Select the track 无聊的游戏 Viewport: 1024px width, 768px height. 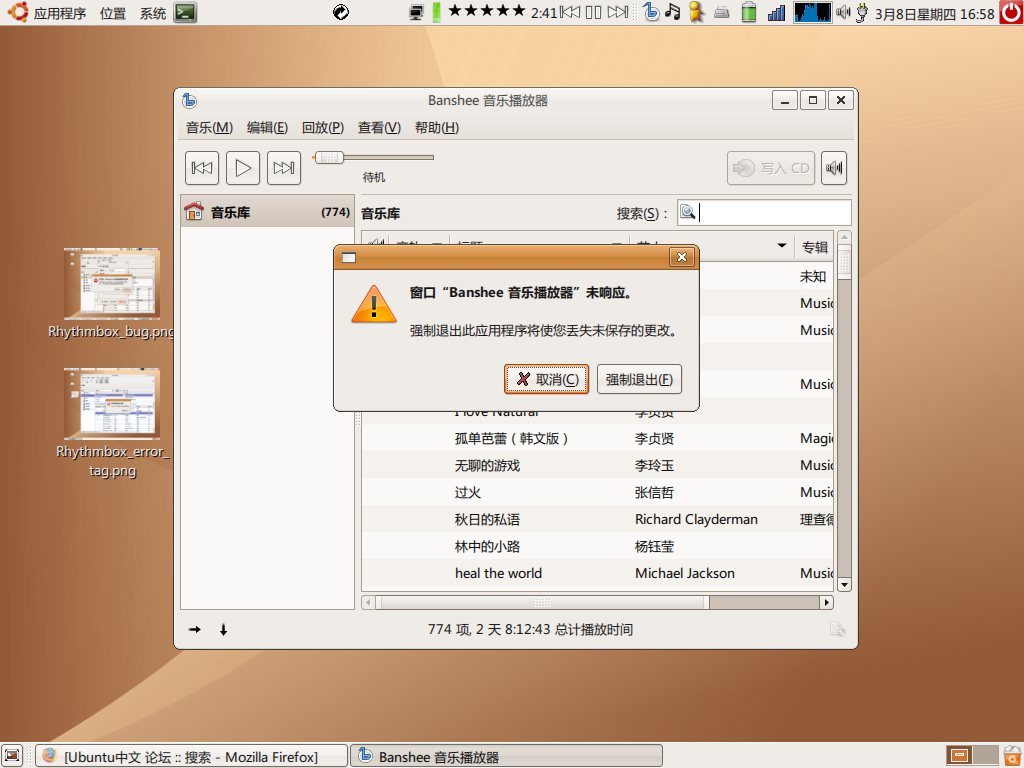click(487, 466)
